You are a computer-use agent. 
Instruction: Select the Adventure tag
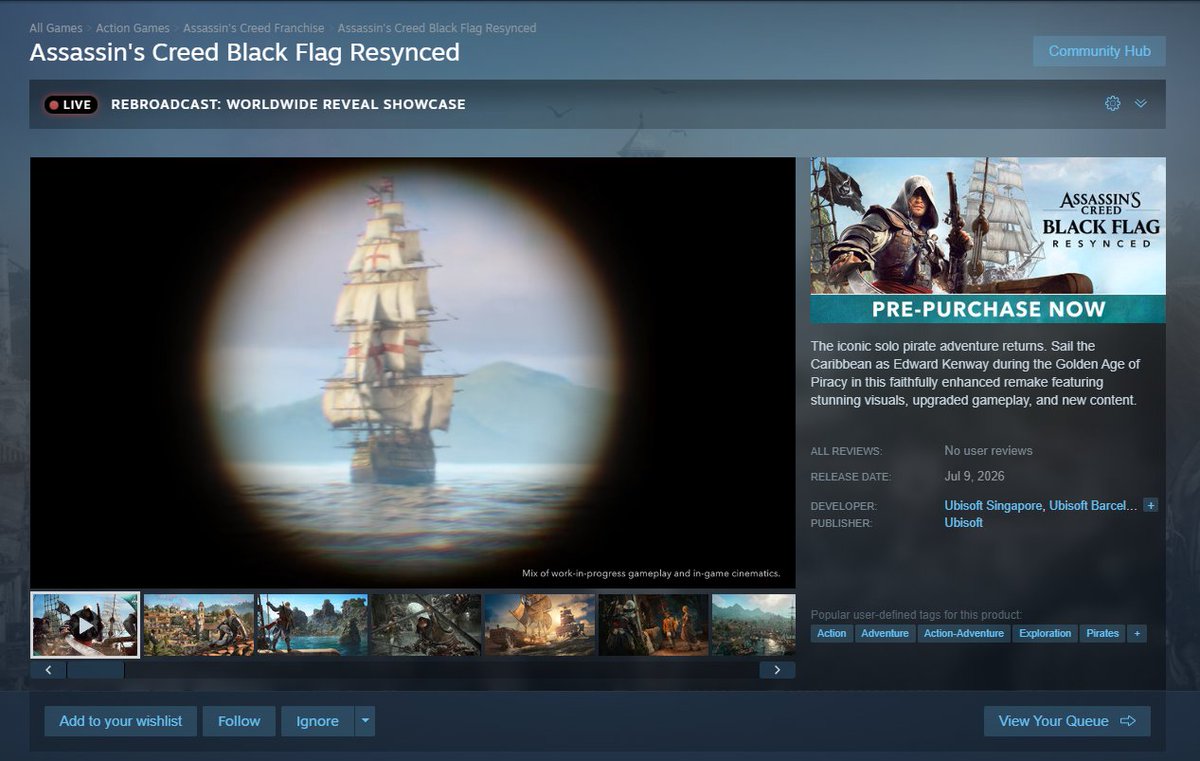coord(885,633)
